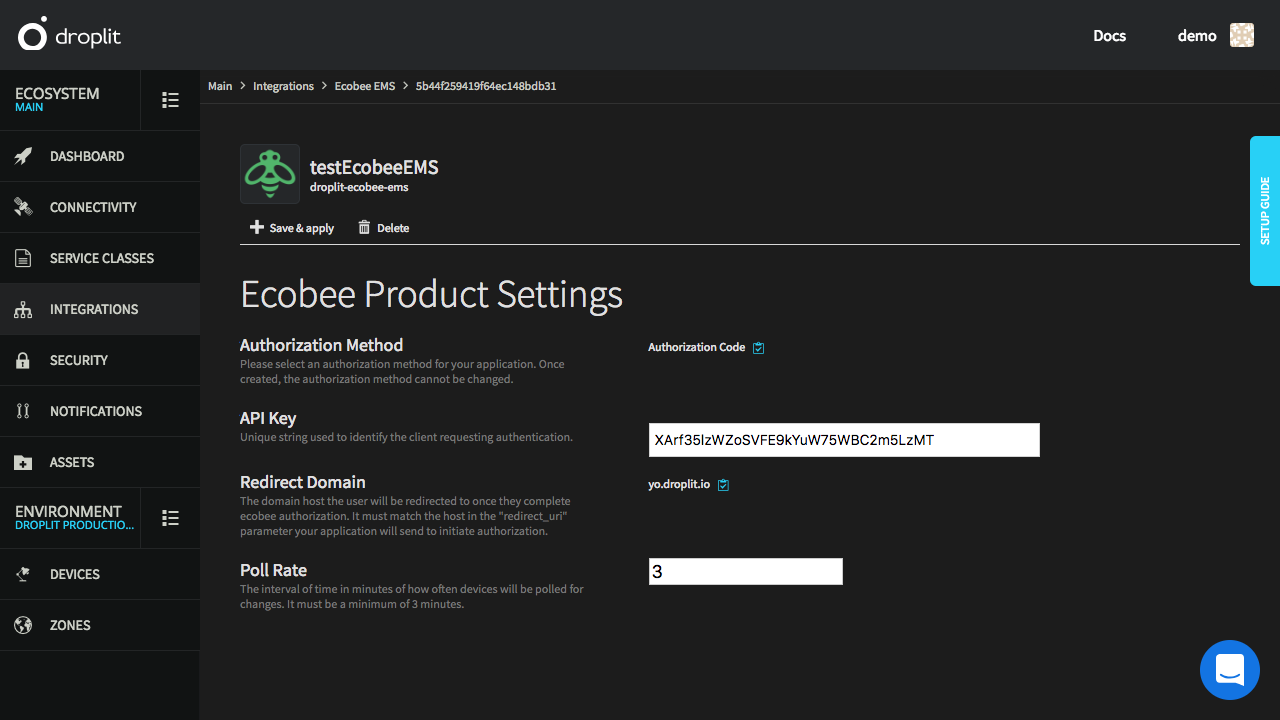Click Integrations breadcrumb link
The height and width of the screenshot is (720, 1280).
click(283, 86)
